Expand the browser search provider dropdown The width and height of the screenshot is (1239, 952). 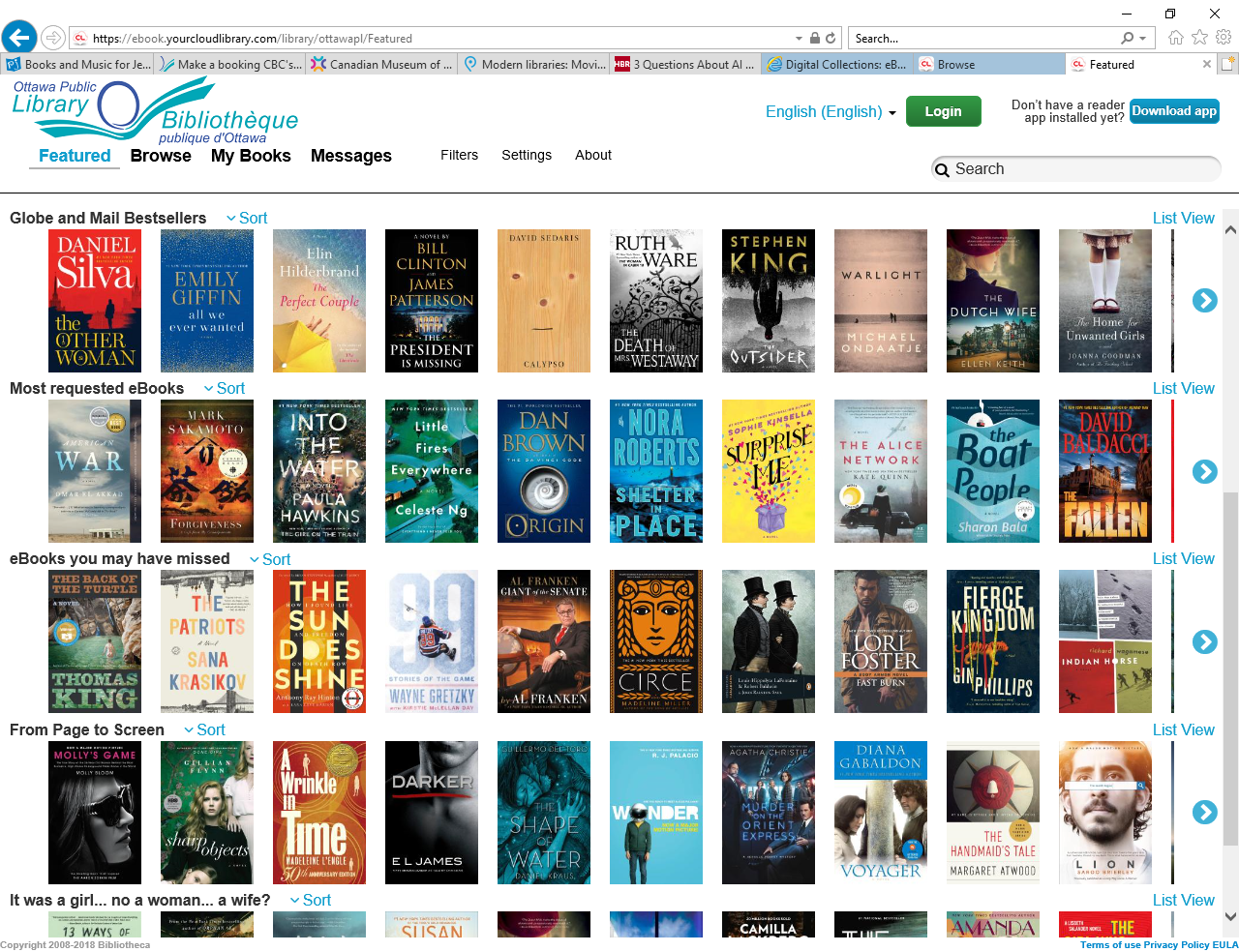(1143, 39)
